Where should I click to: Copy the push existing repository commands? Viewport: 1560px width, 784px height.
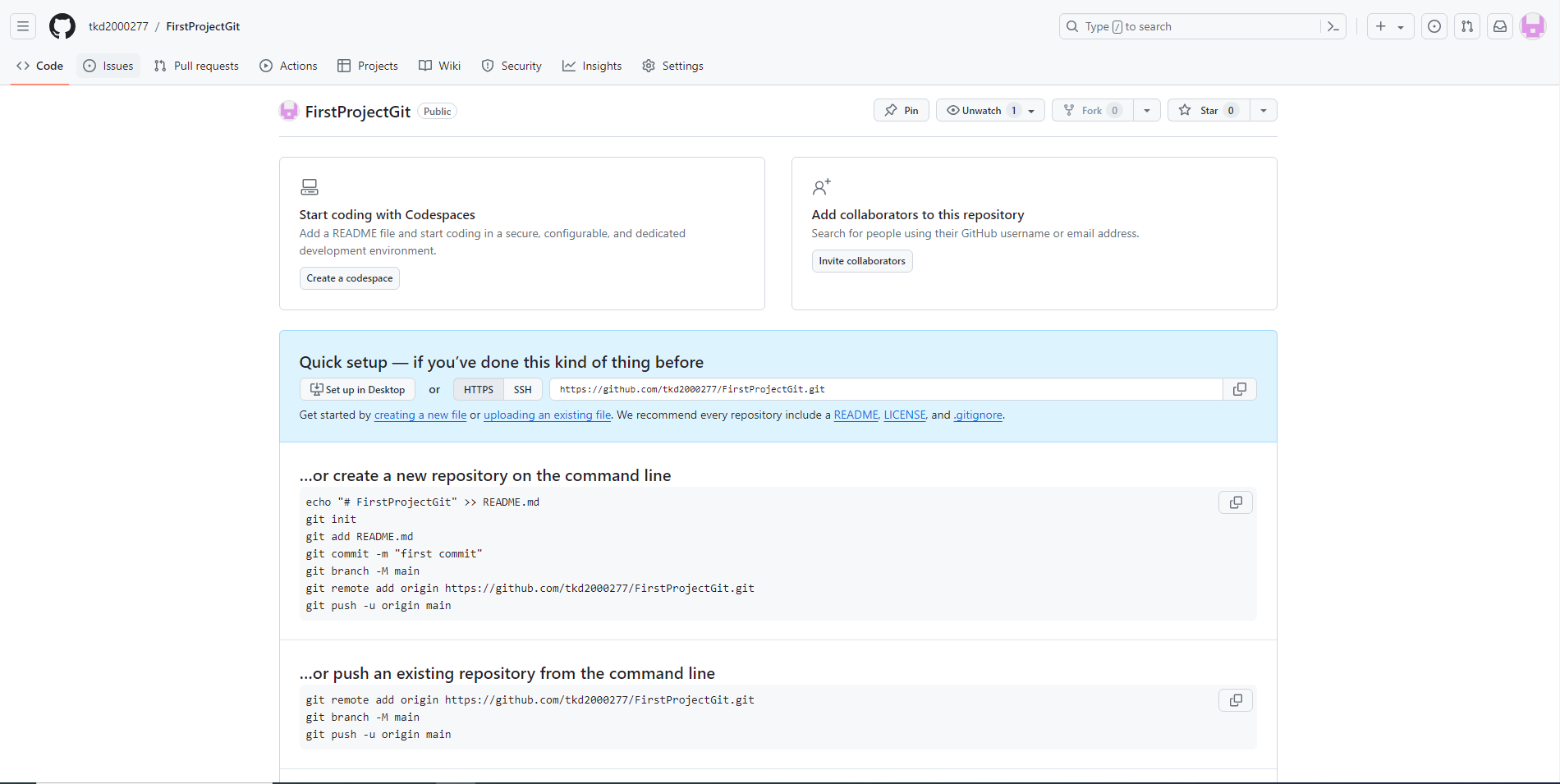tap(1235, 700)
